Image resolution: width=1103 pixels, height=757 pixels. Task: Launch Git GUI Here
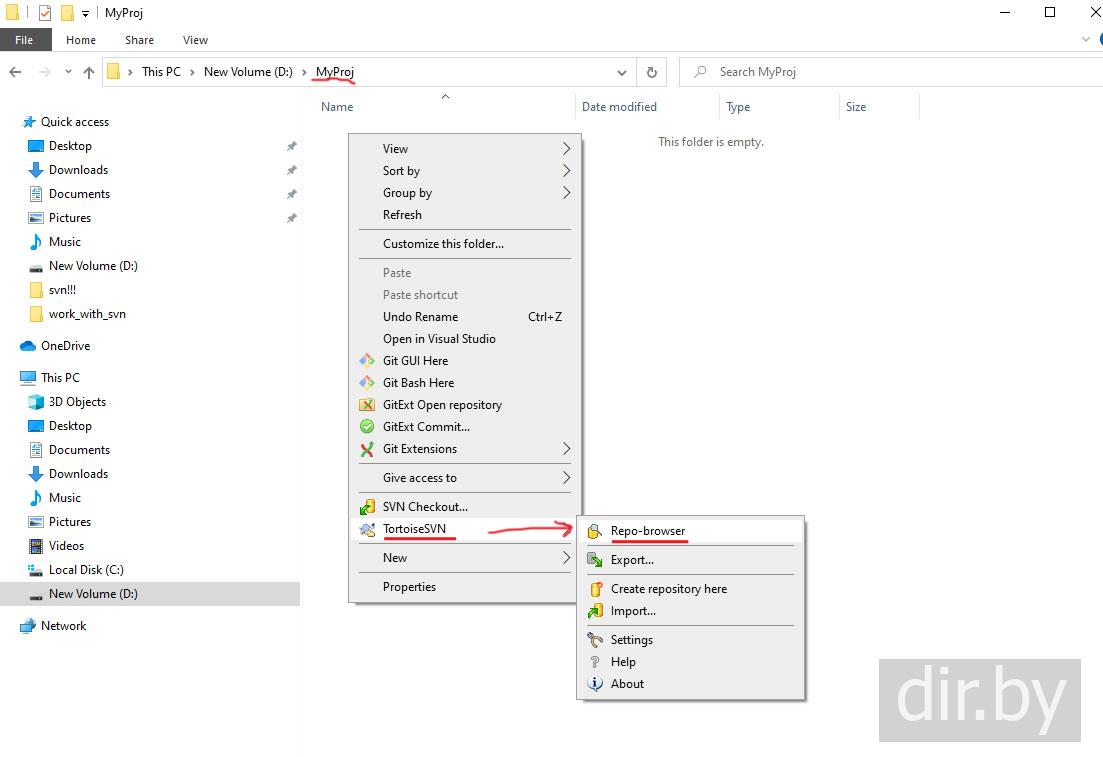(x=415, y=361)
